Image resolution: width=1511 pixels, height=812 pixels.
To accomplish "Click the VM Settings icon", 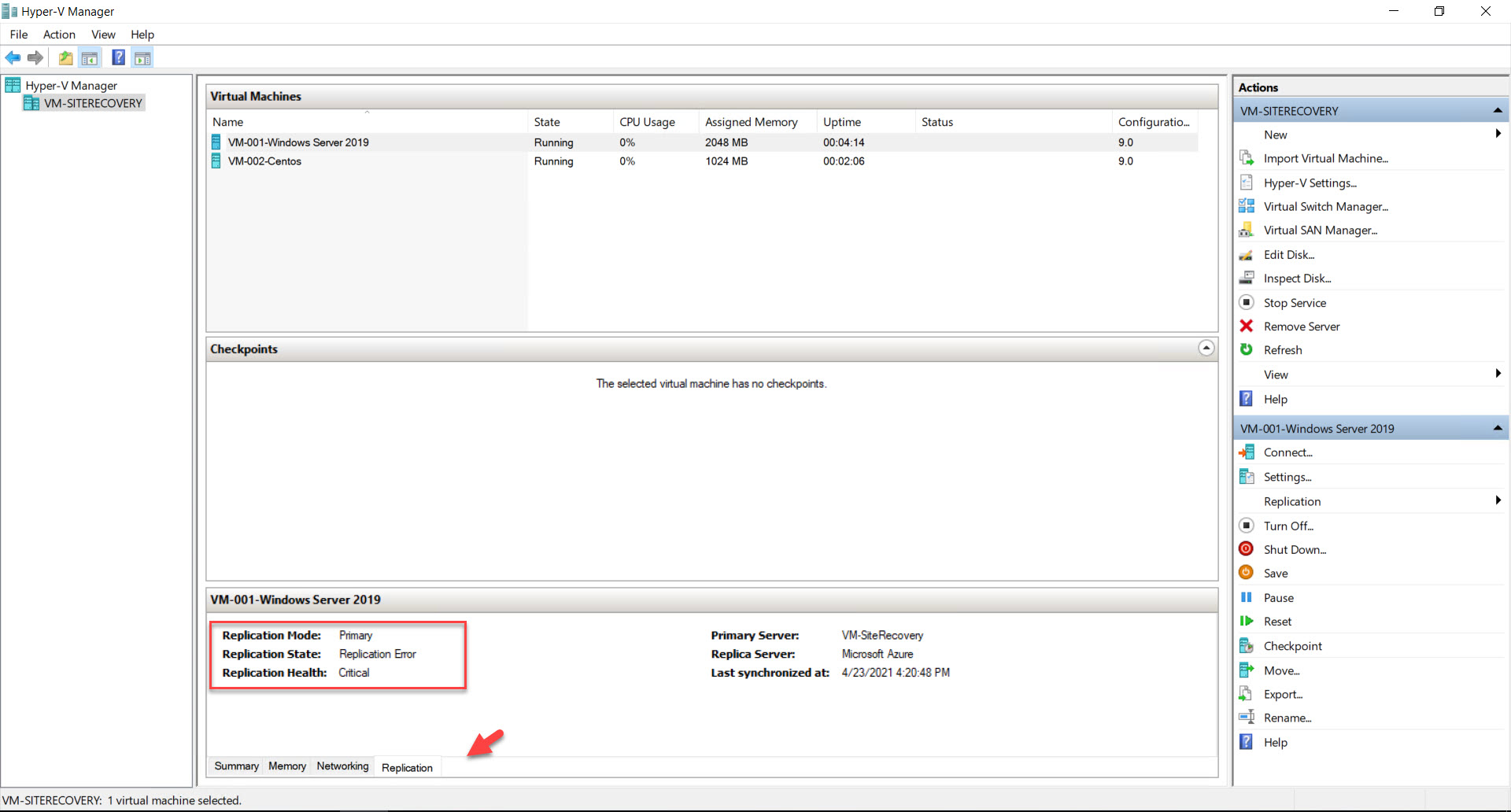I will coord(1247,477).
